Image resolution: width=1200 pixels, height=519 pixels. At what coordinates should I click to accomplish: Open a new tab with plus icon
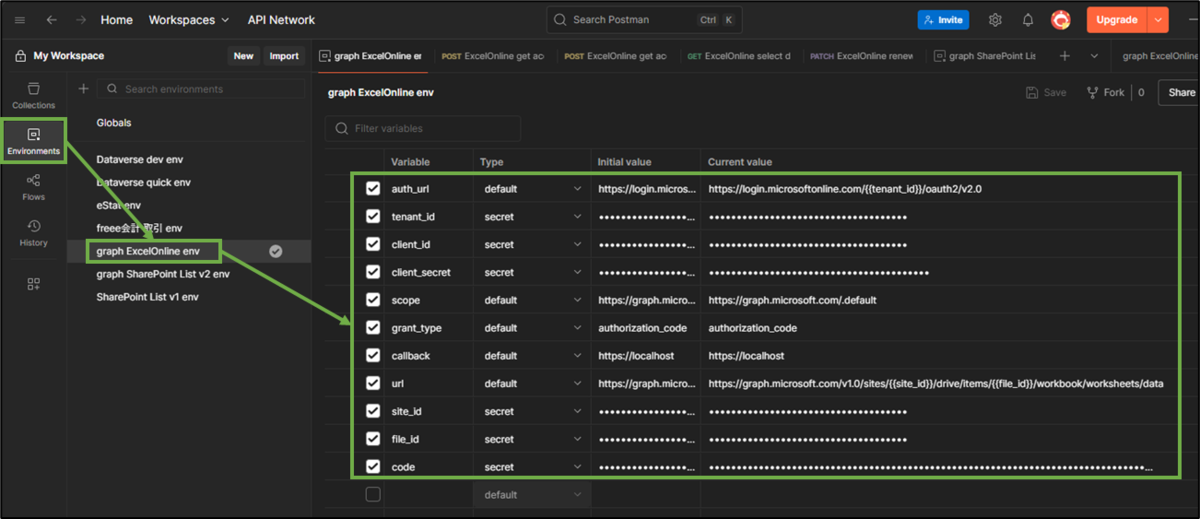coord(1065,56)
